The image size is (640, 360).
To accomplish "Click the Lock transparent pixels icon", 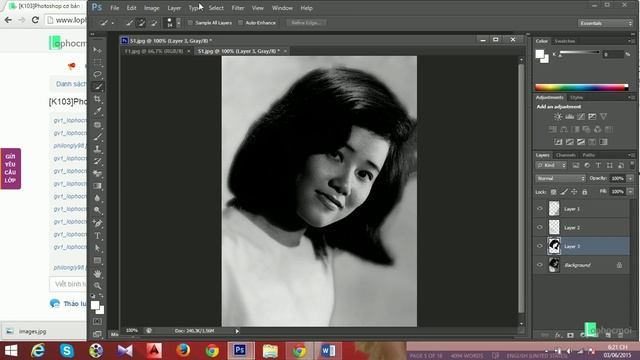I will coord(553,192).
